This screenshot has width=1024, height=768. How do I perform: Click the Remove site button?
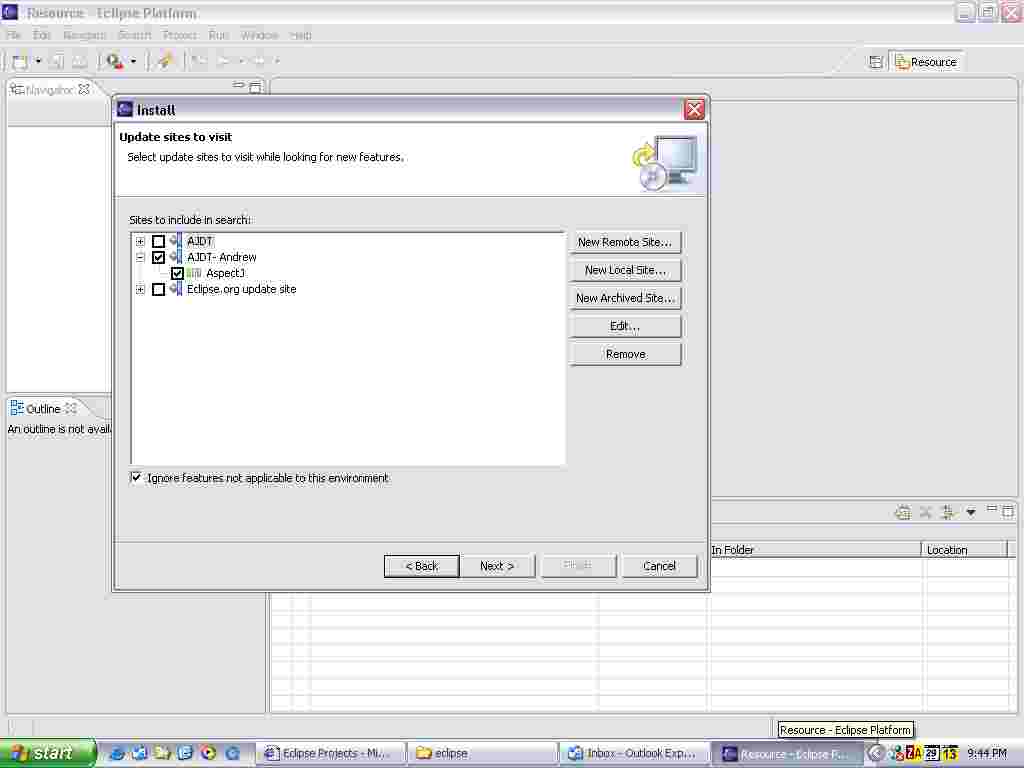click(625, 354)
